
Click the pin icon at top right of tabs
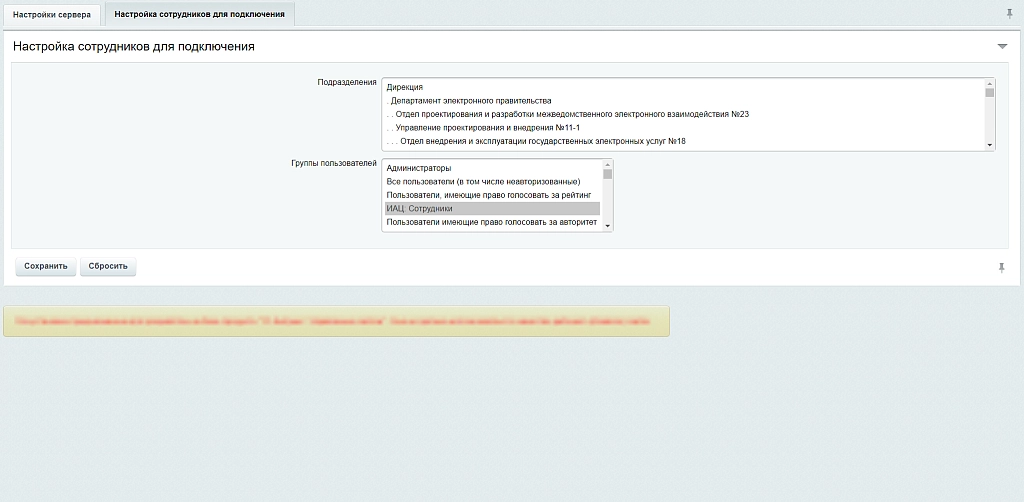(x=1010, y=13)
